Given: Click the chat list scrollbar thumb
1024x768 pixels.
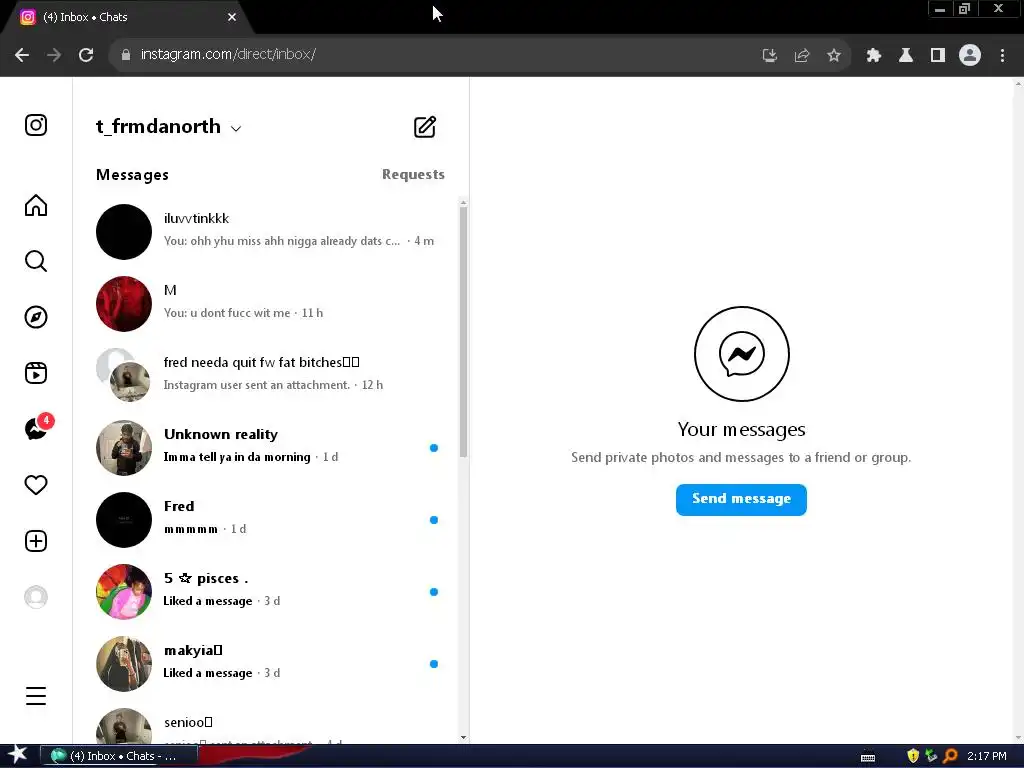Looking at the screenshot, I should 463,332.
